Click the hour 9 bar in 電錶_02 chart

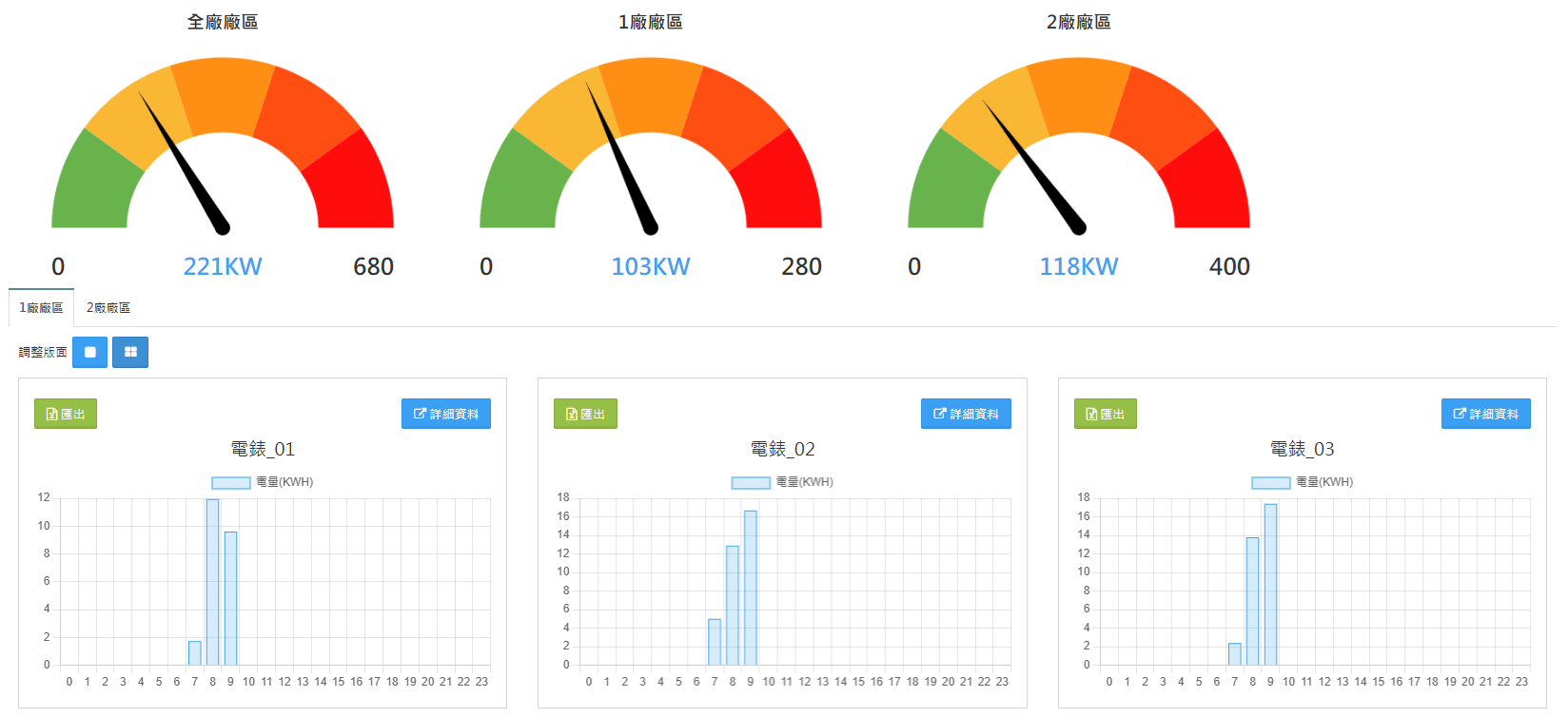pyautogui.click(x=751, y=588)
